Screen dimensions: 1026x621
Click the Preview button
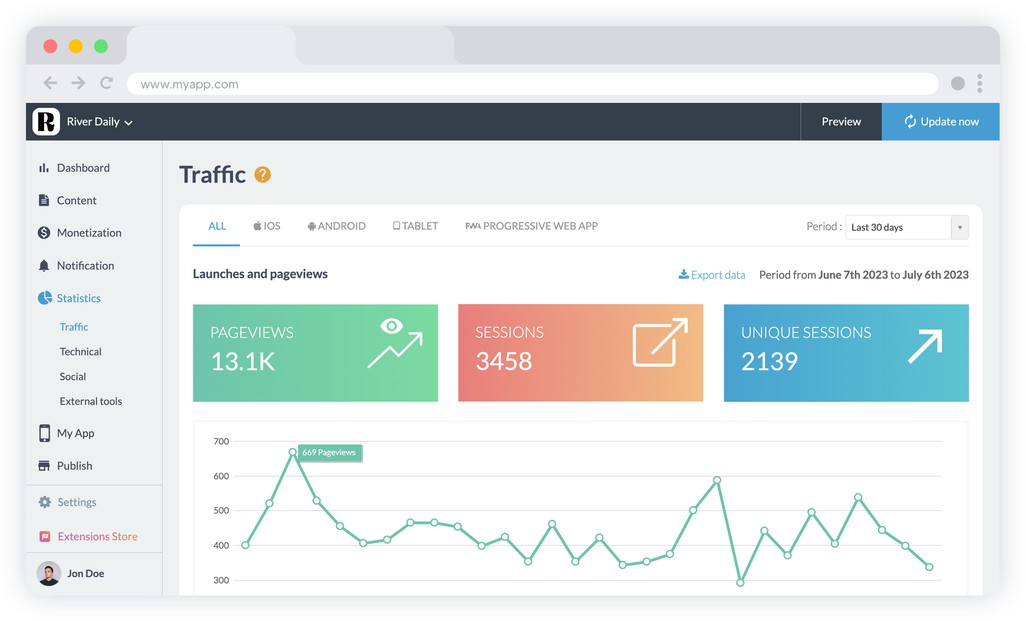pyautogui.click(x=841, y=122)
